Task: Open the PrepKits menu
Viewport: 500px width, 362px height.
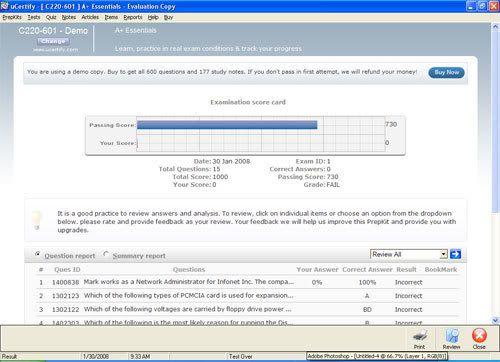Action: [12, 17]
